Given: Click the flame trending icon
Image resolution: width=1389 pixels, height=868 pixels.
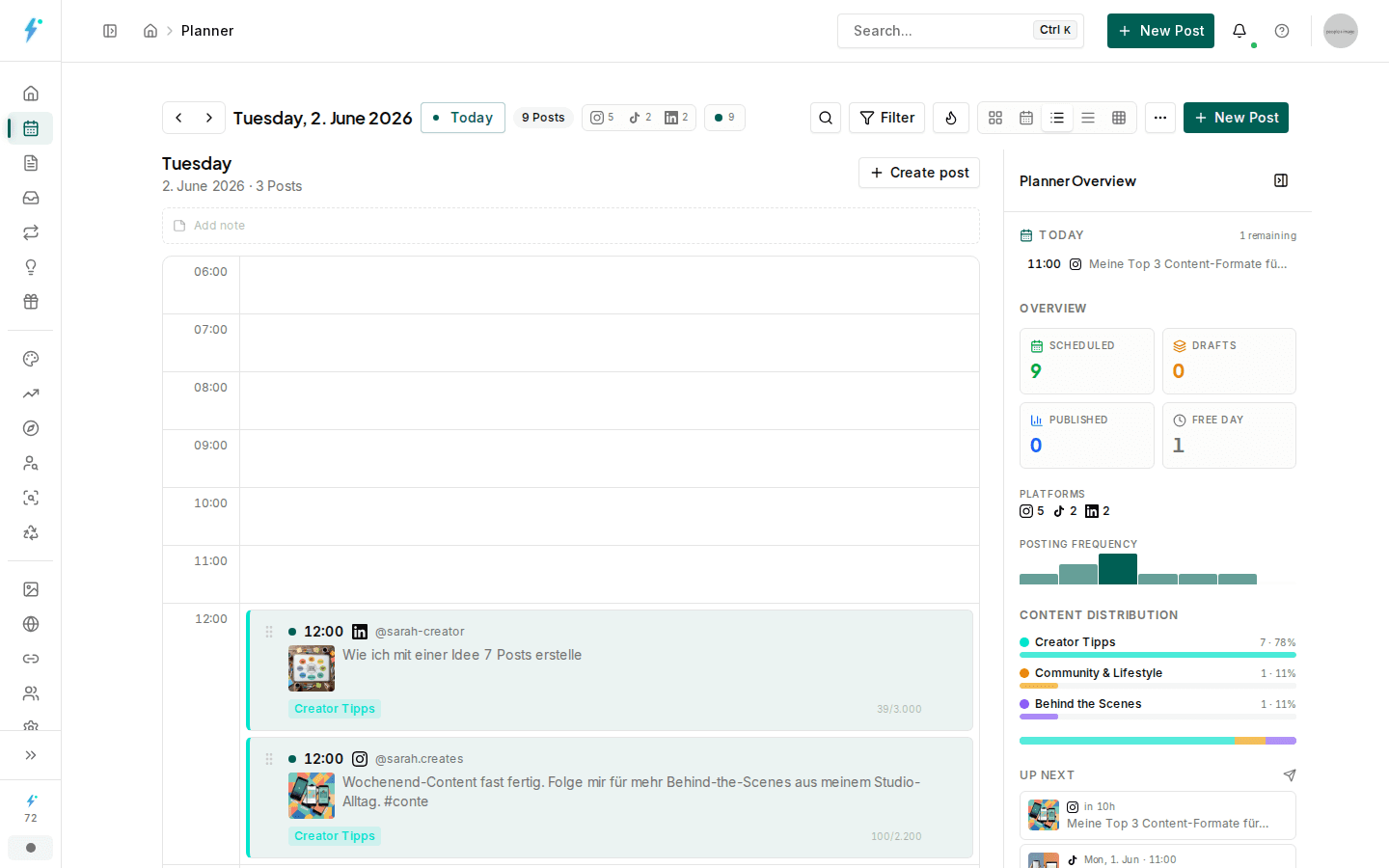Looking at the screenshot, I should coord(951,118).
